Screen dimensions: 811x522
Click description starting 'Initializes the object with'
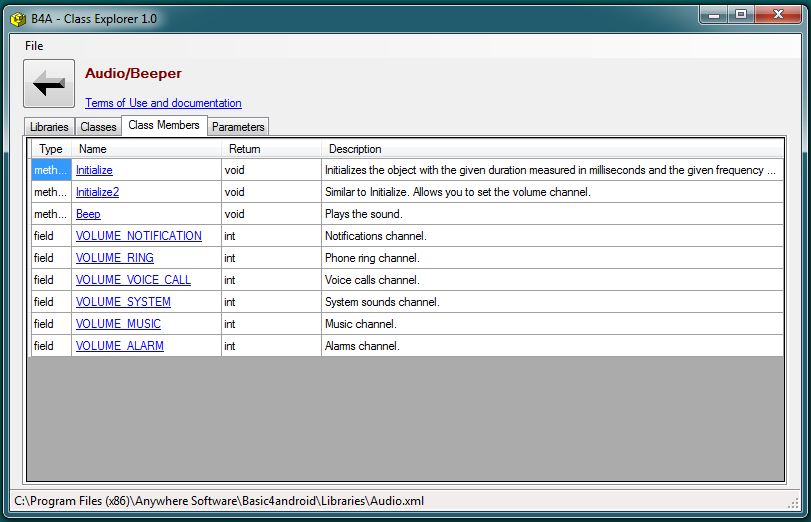550,170
